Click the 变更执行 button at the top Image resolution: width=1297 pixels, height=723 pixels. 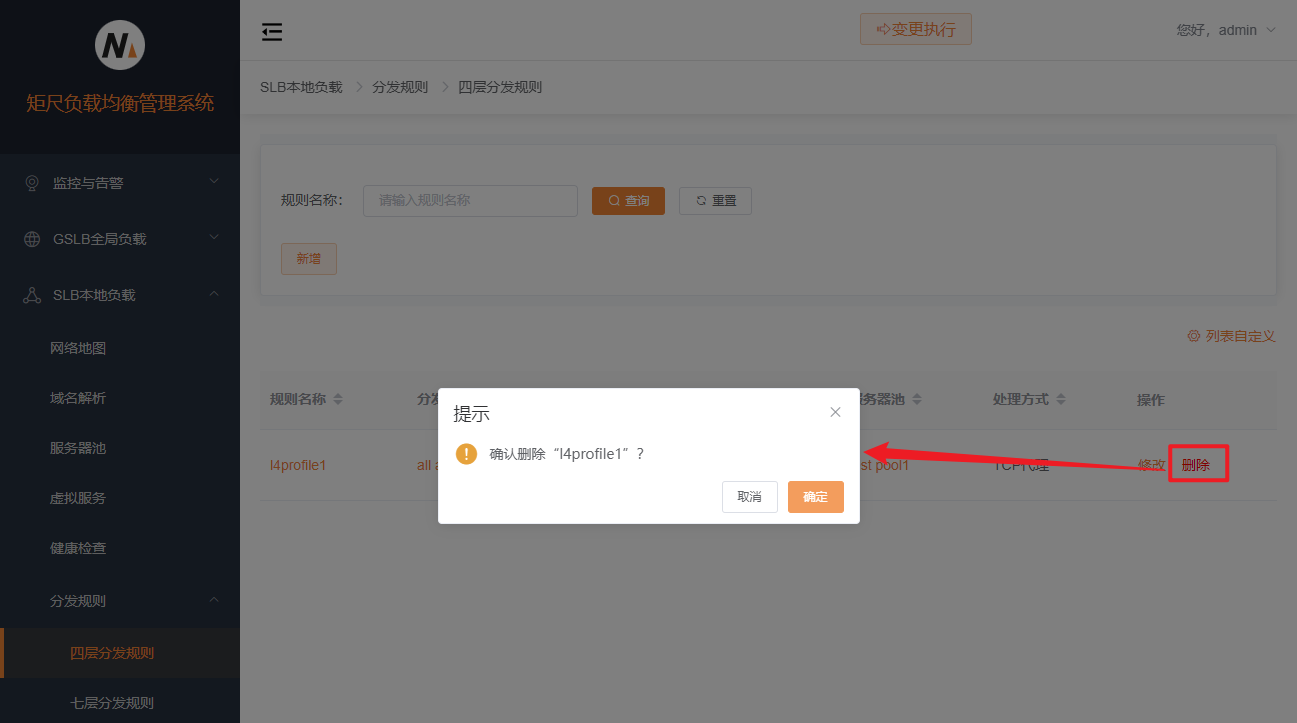(915, 29)
